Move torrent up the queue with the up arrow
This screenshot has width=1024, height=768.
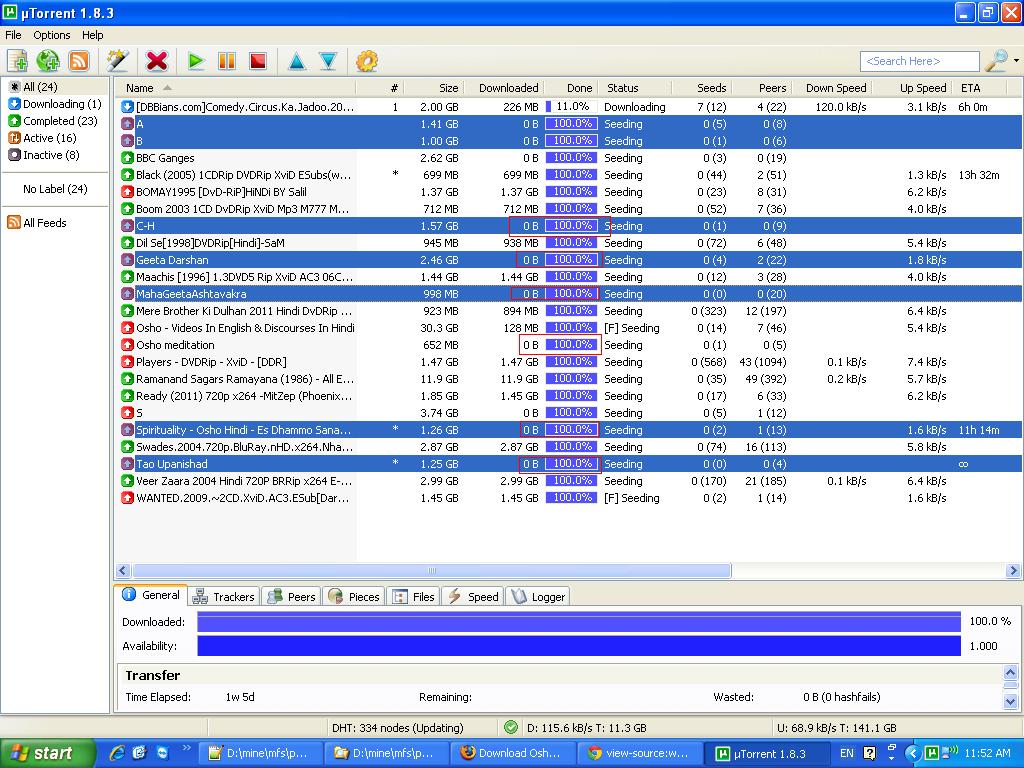click(x=297, y=62)
